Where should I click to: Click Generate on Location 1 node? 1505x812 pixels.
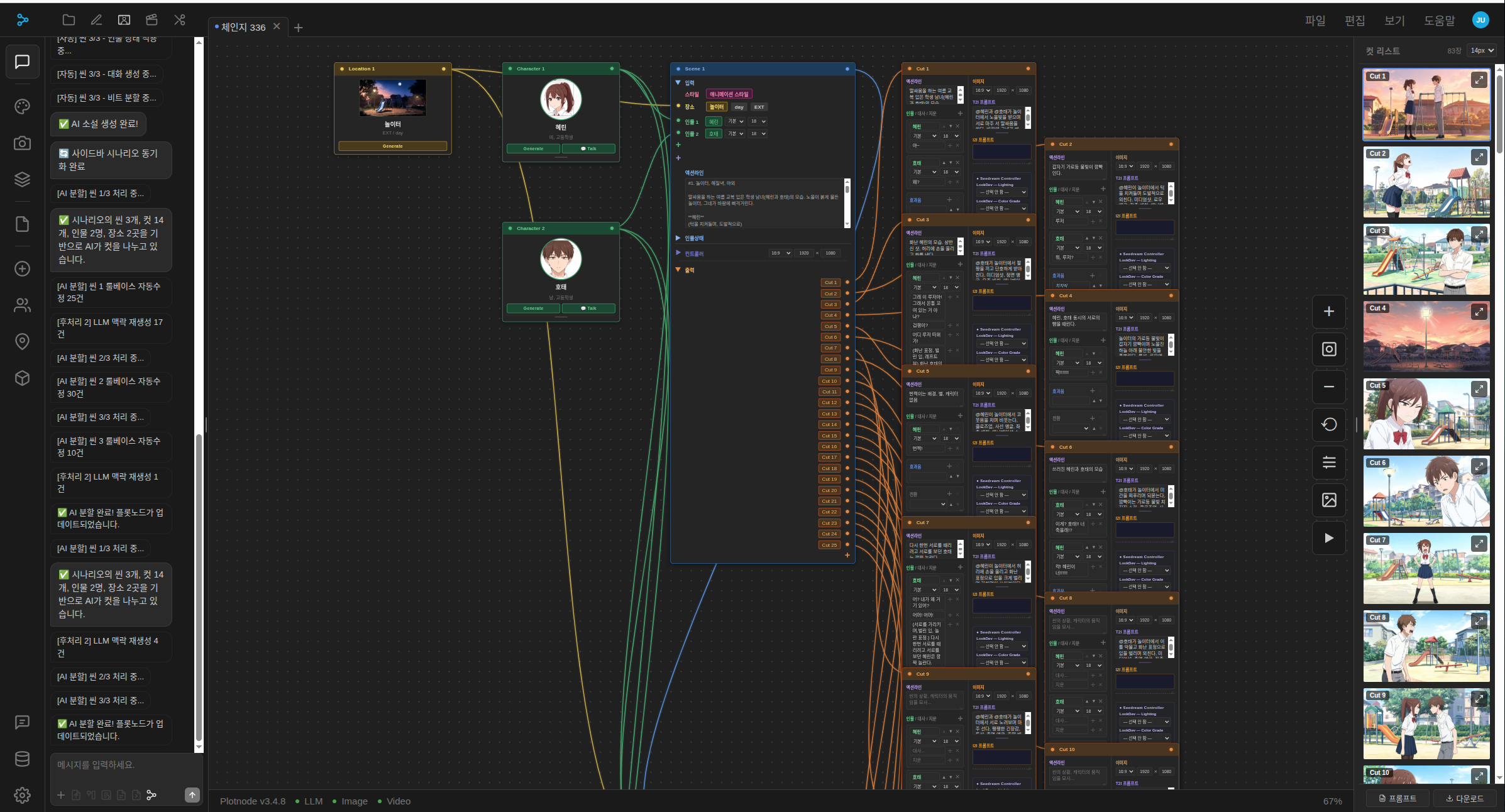point(392,146)
